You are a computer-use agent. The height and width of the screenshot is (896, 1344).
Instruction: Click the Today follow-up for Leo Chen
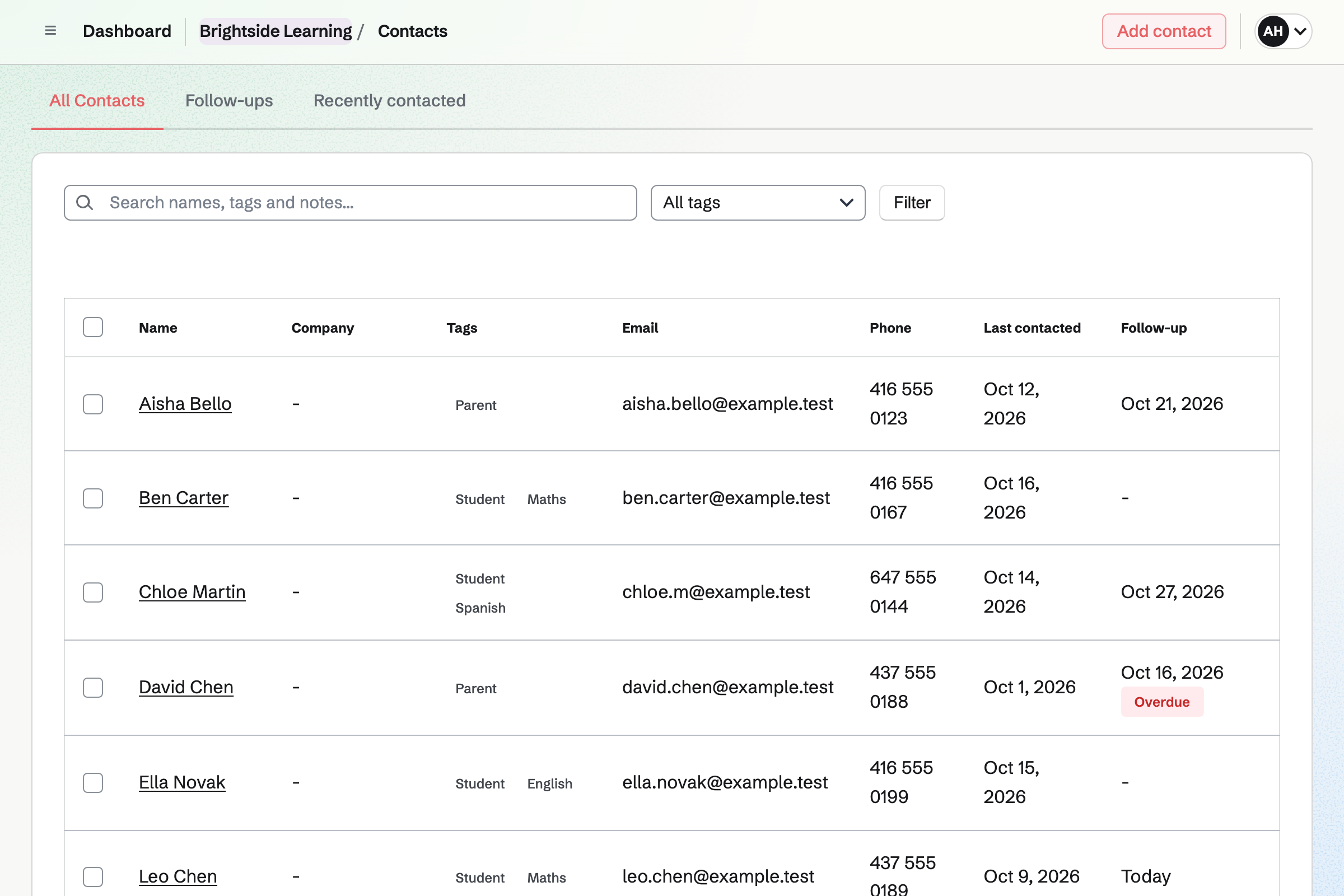[x=1146, y=876]
